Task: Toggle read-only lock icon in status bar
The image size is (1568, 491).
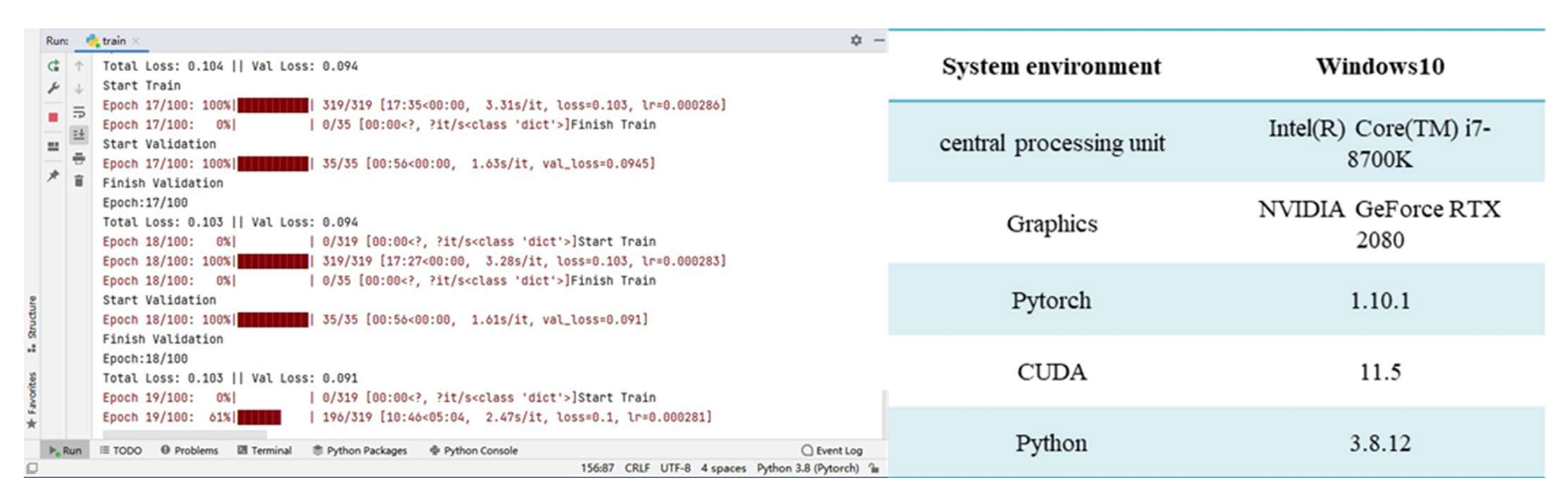Action: click(874, 468)
